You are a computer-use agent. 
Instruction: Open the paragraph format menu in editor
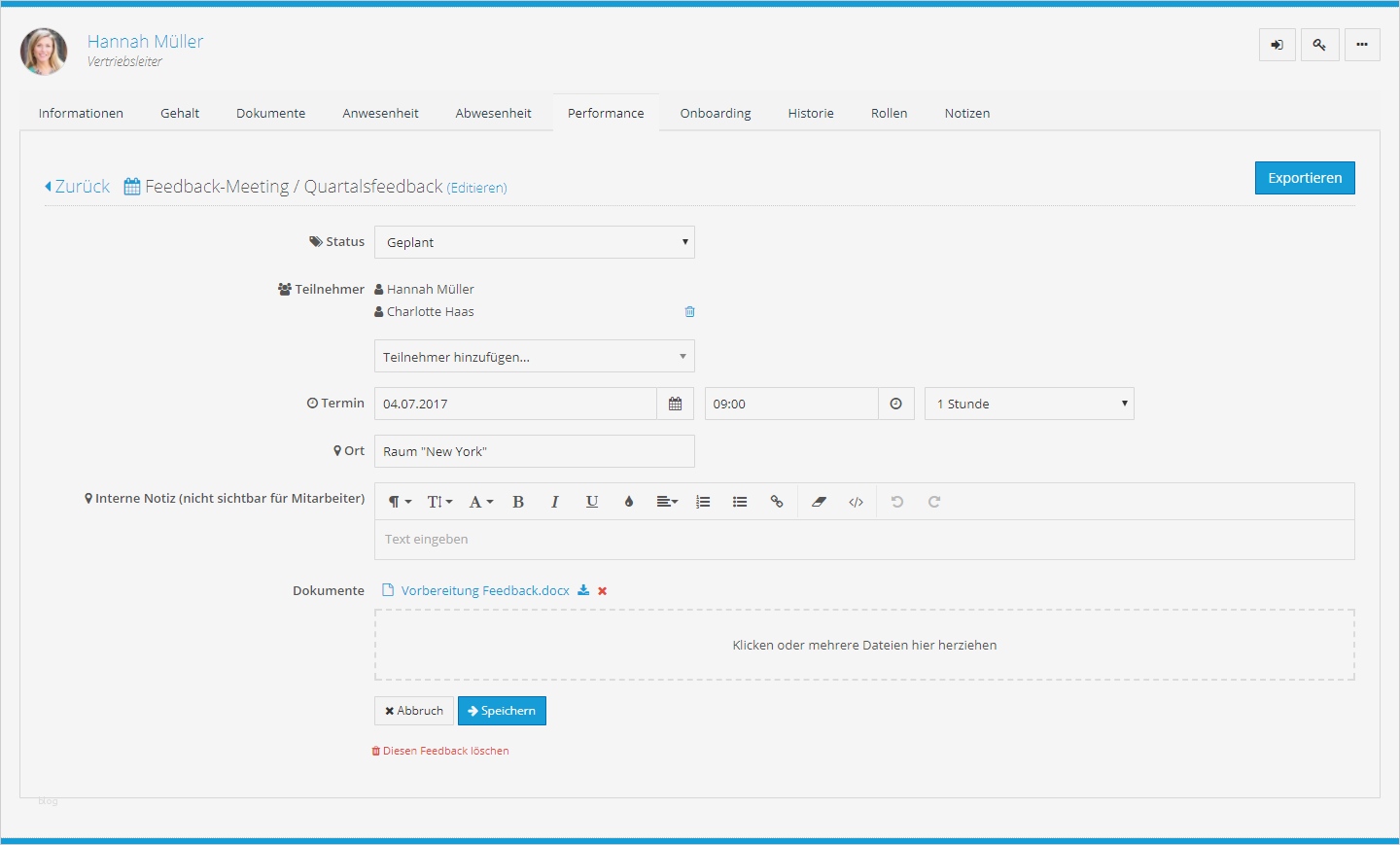click(400, 502)
